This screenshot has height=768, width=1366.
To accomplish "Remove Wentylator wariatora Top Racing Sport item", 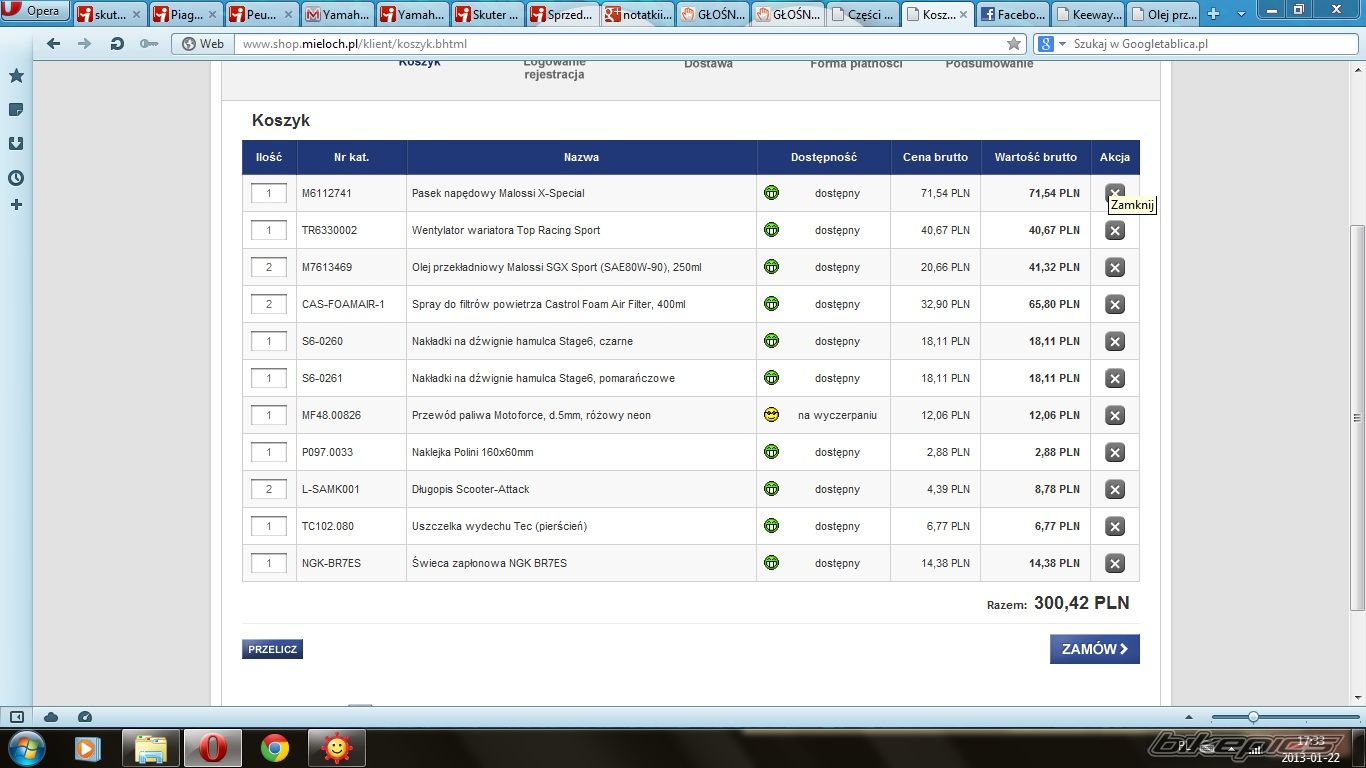I will [x=1115, y=230].
